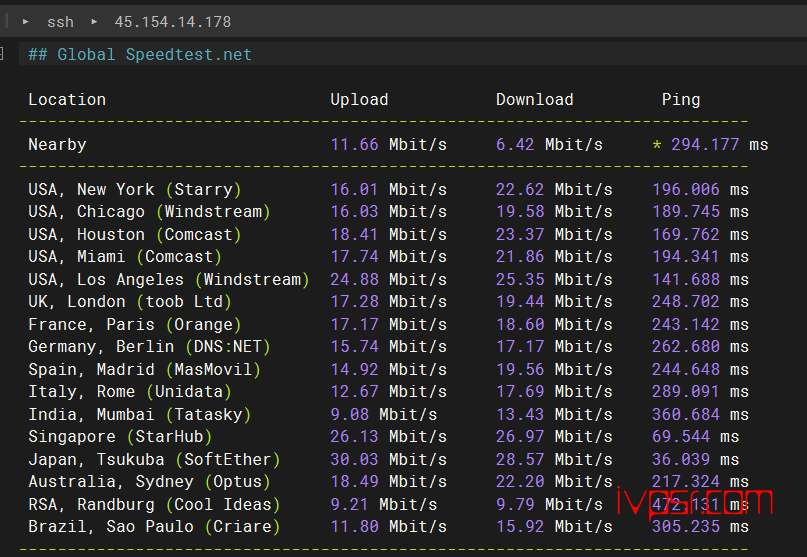807x557 pixels.
Task: Expand the arrow before ssh breadcrumb
Action: (x=25, y=22)
